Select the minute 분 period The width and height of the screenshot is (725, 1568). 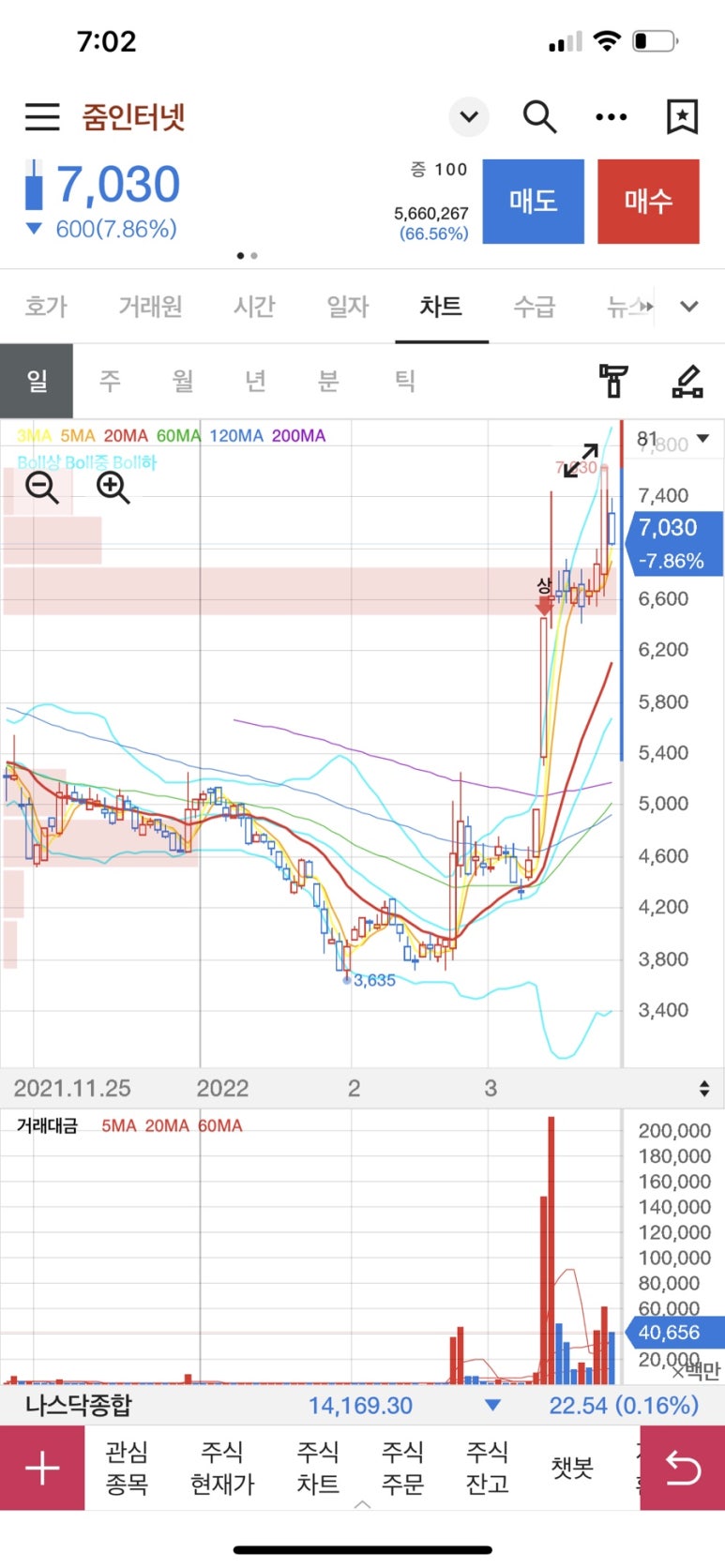click(x=328, y=381)
